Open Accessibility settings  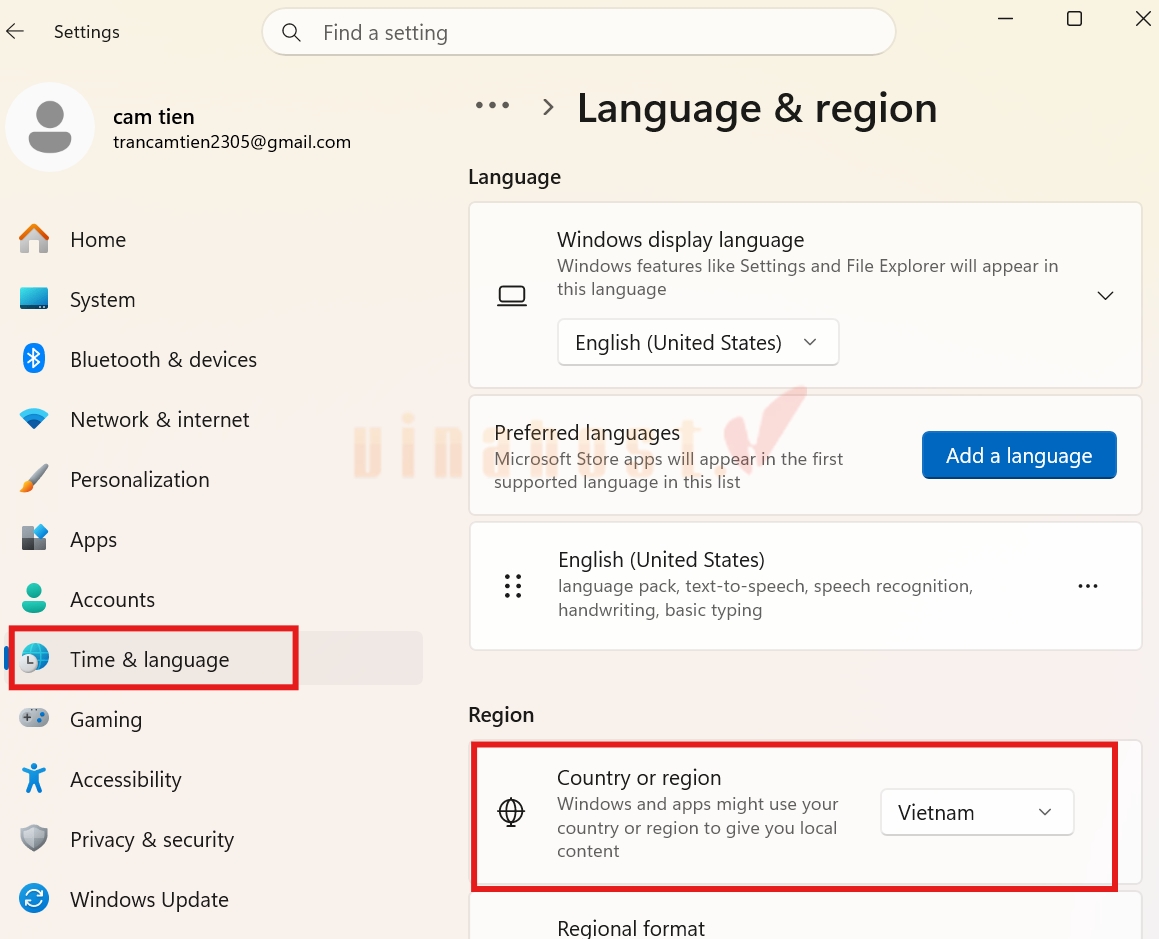tap(216, 779)
